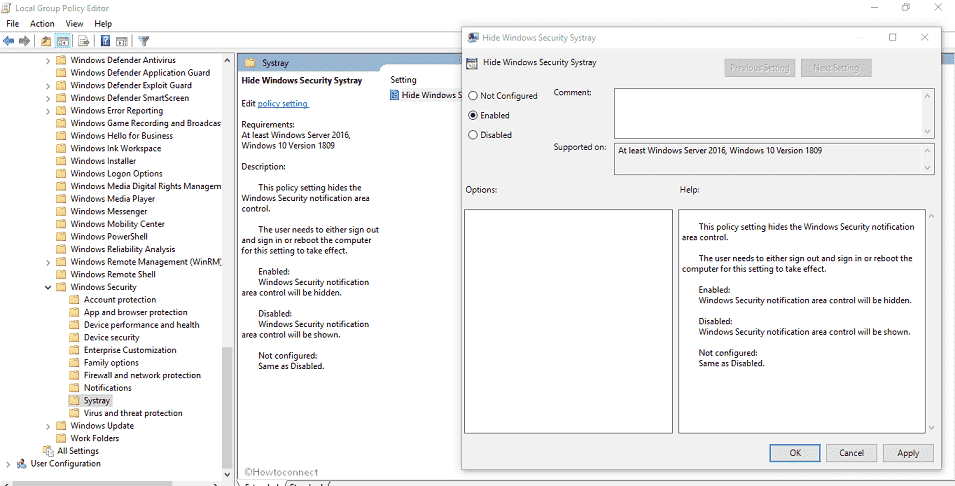Click inside the Comment text box
The width and height of the screenshot is (955, 486).
[x=768, y=113]
